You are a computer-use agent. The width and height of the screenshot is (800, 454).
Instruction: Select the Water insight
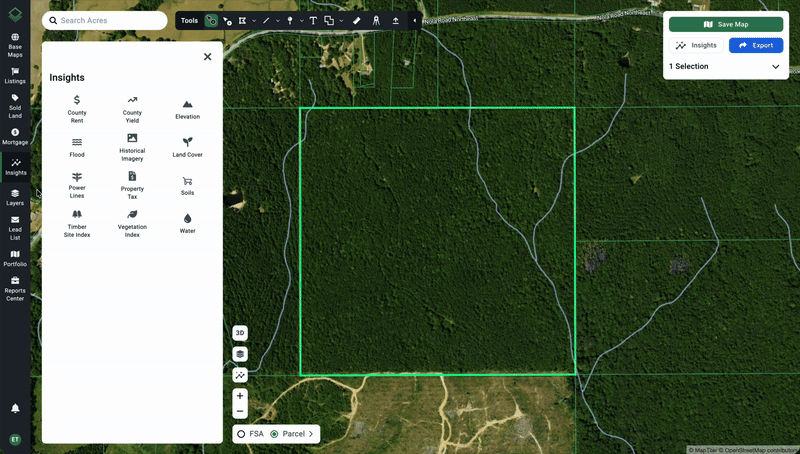[x=187, y=223]
